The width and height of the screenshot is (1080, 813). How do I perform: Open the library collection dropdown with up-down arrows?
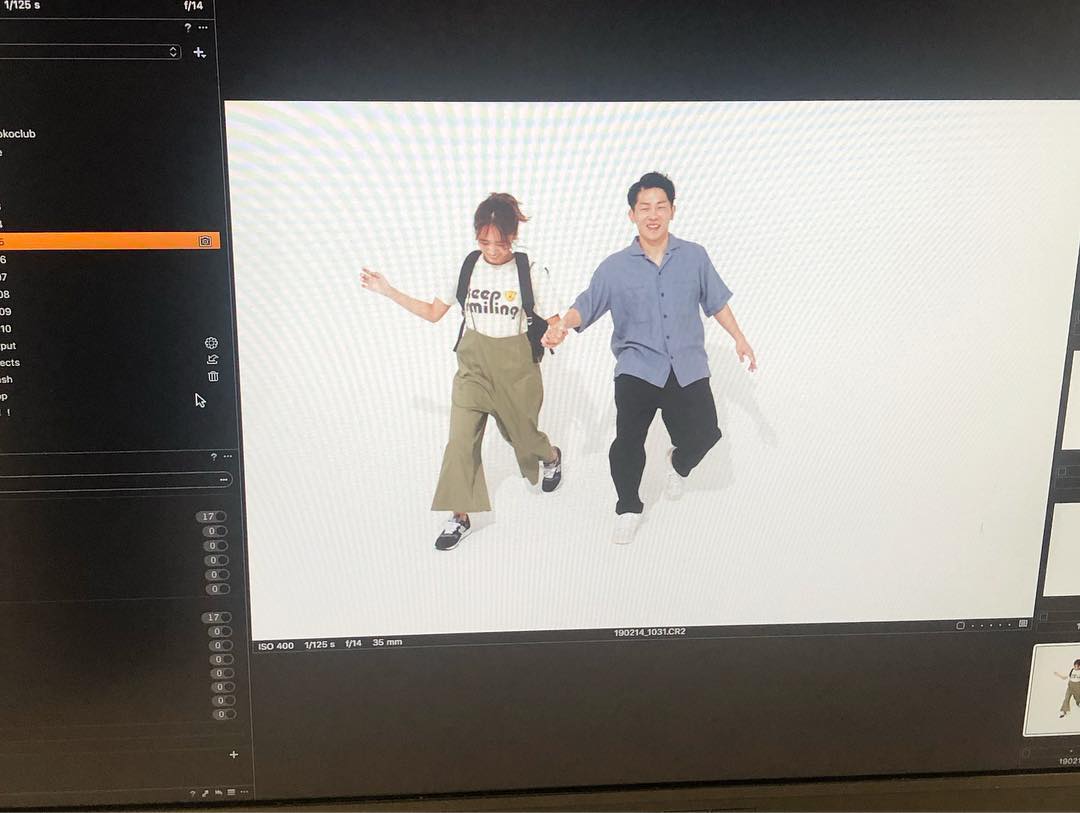pos(173,52)
